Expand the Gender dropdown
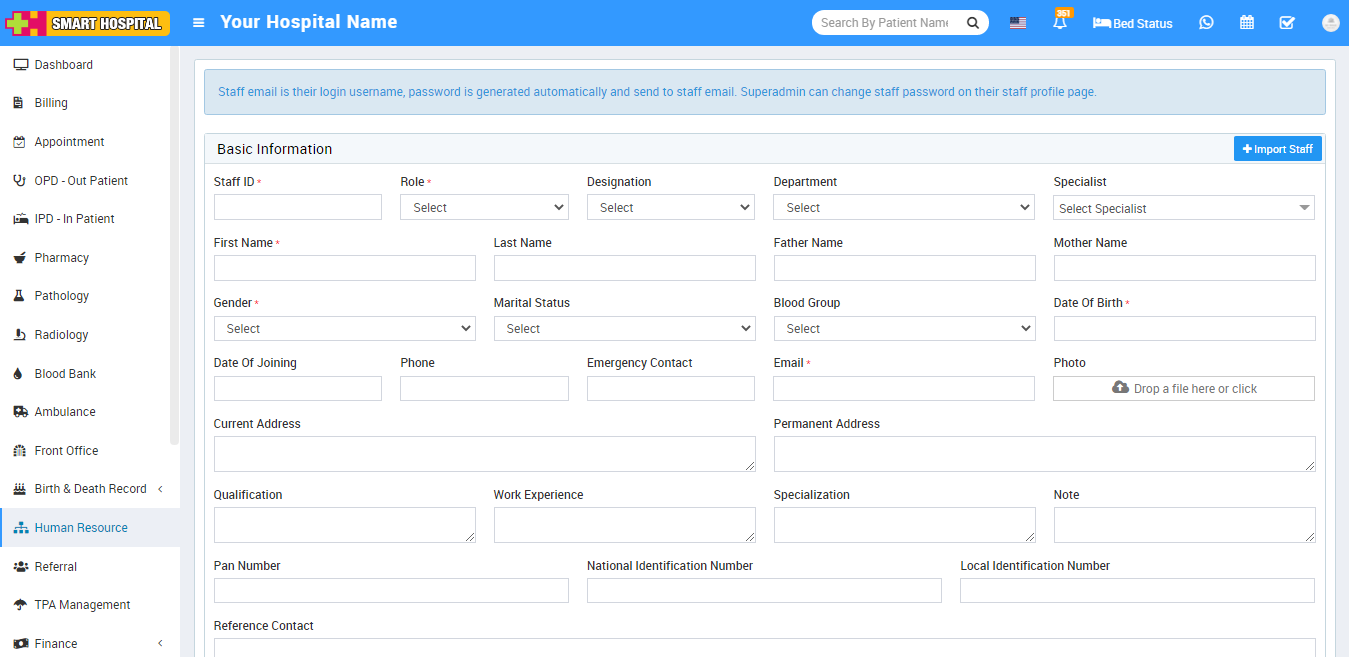The height and width of the screenshot is (657, 1349). [x=344, y=328]
